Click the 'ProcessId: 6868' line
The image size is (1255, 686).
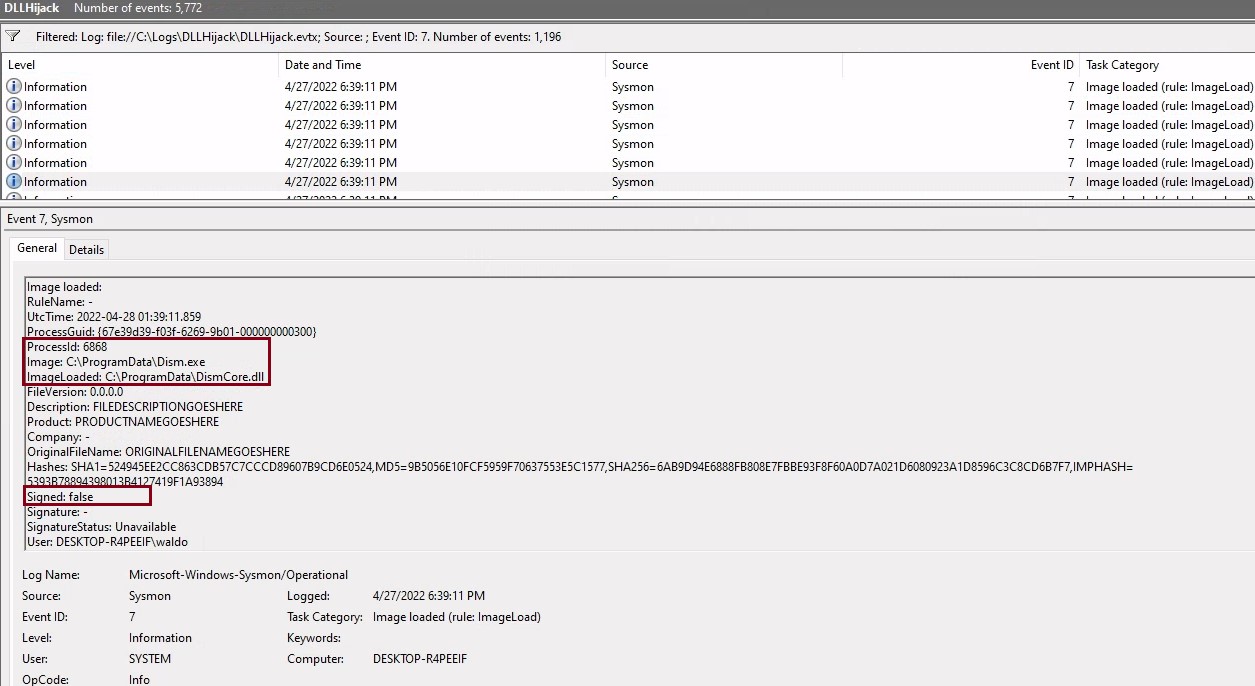coord(67,347)
